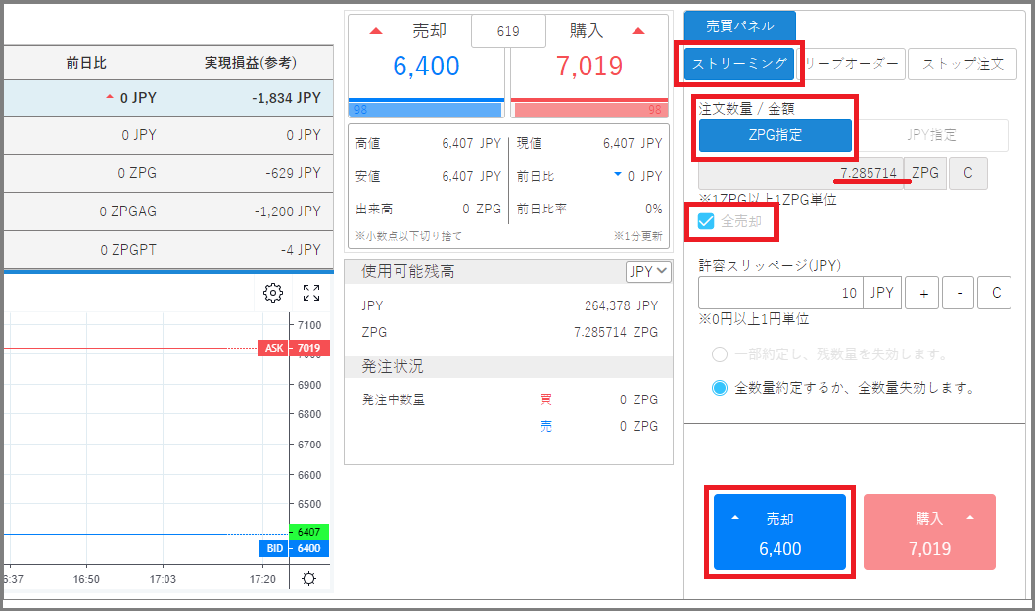Screen dimensions: 1035x611
Task: Expand the chart to fullscreen
Action: coord(310,293)
